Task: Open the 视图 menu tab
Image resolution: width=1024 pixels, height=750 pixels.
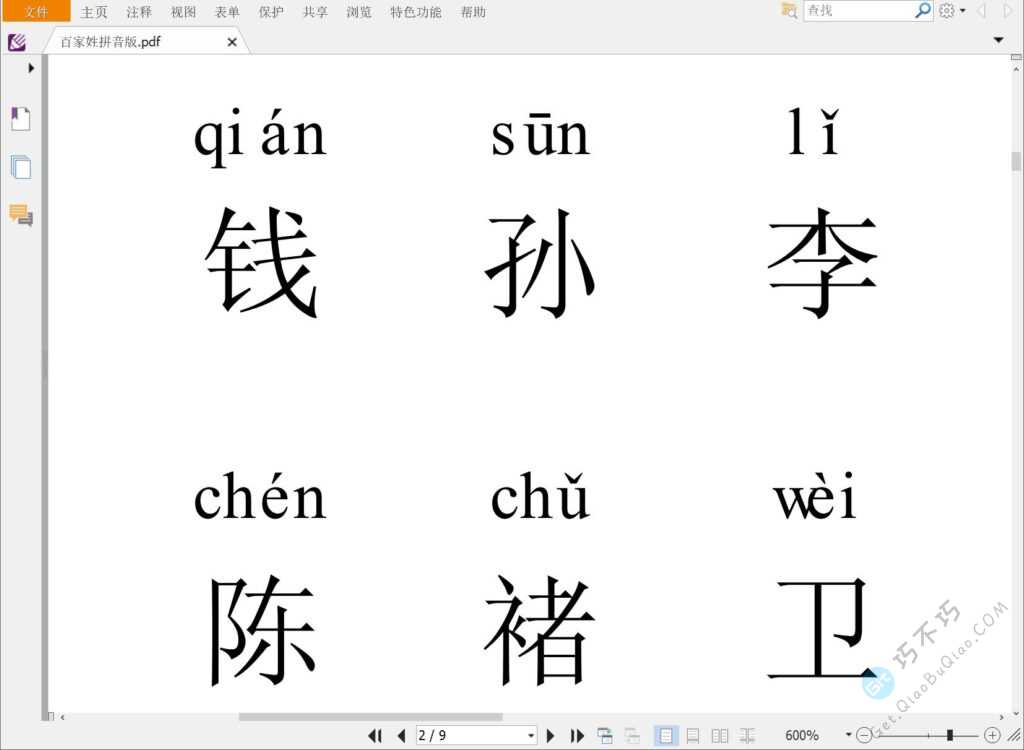Action: tap(183, 12)
